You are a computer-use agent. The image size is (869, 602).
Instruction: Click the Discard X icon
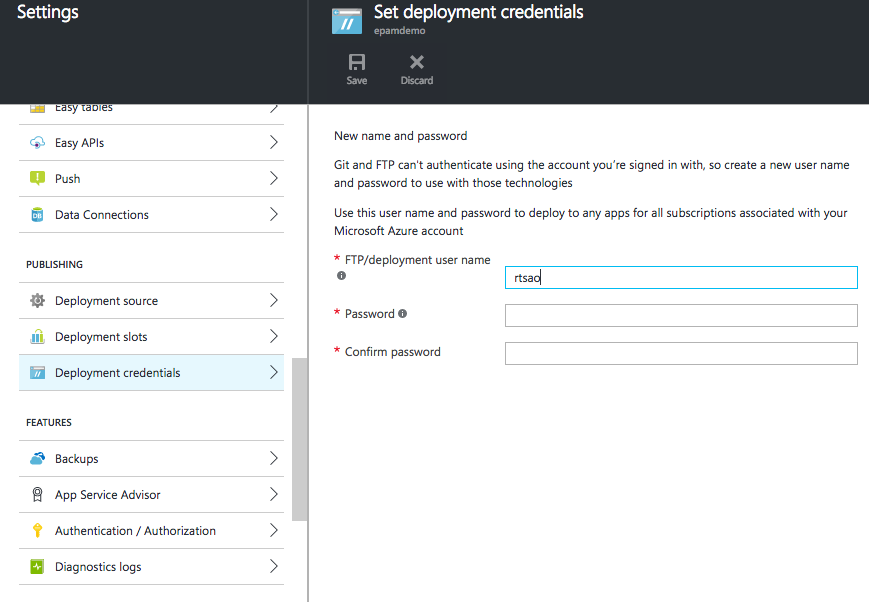tap(417, 62)
